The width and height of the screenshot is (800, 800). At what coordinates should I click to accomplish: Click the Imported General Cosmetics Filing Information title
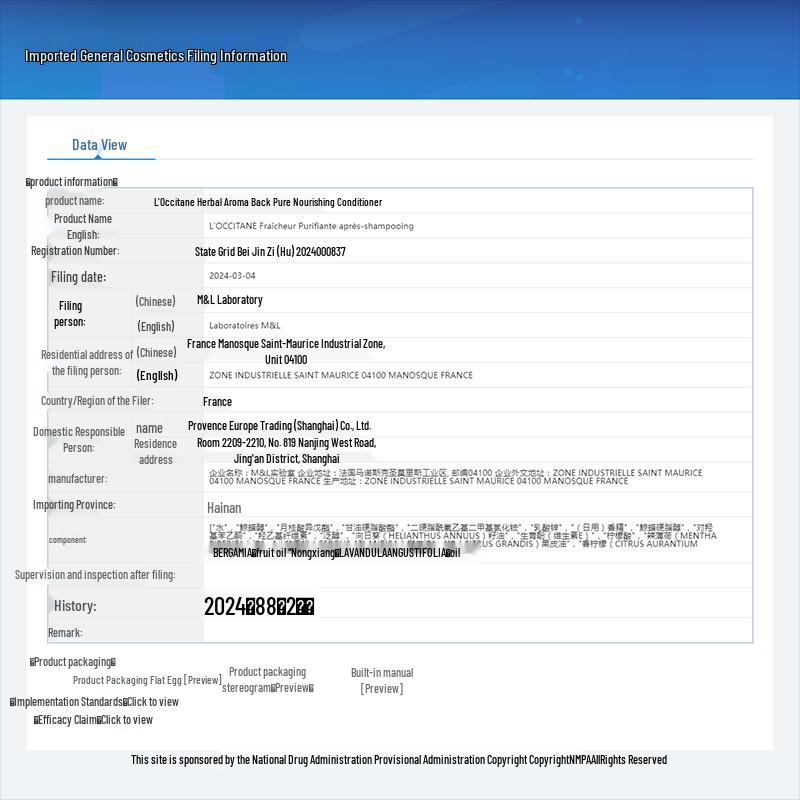coord(156,56)
